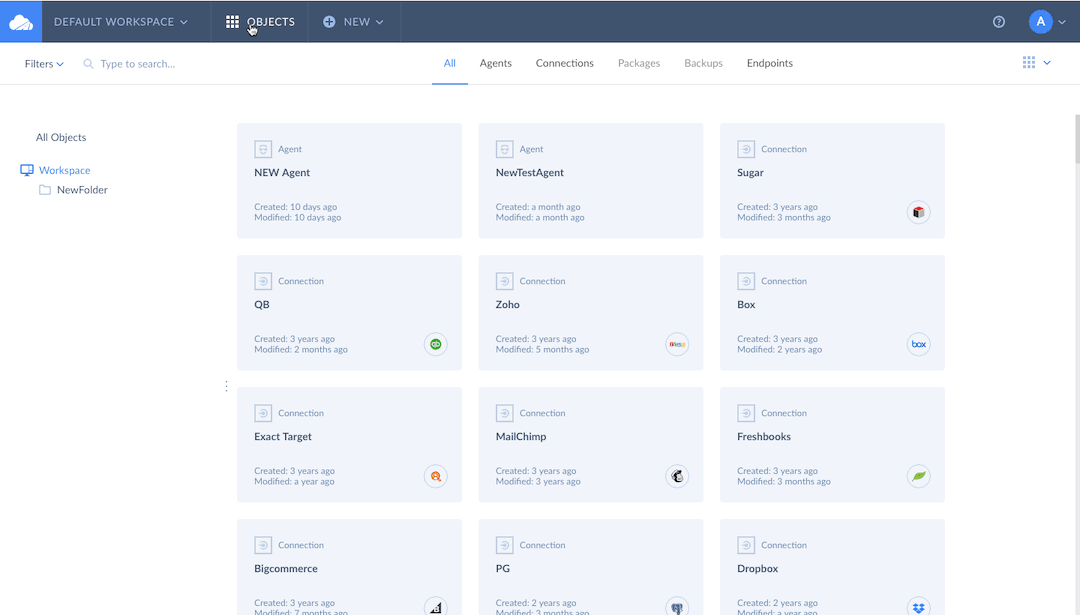The height and width of the screenshot is (615, 1080).
Task: Select the All tab
Action: tap(450, 63)
